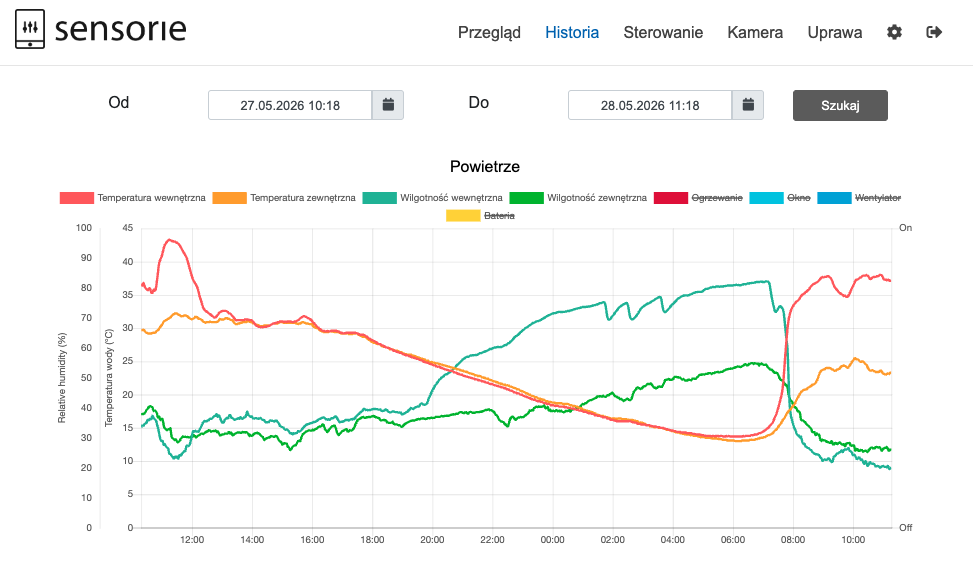
Task: Hide Wilgotność zewnętrzna series
Action: point(578,198)
